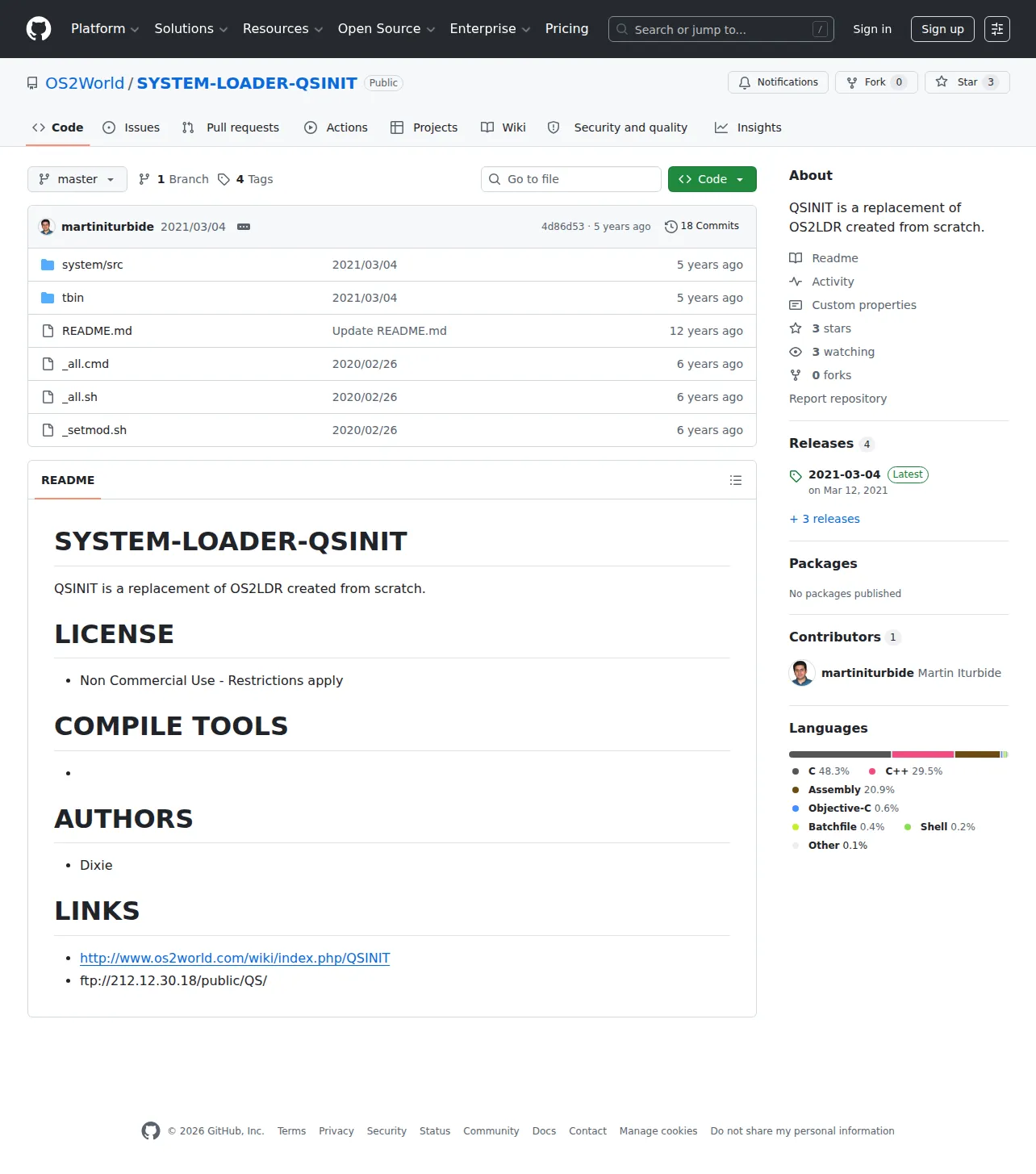Select the README tab header
The width and height of the screenshot is (1036, 1174).
coord(68,480)
